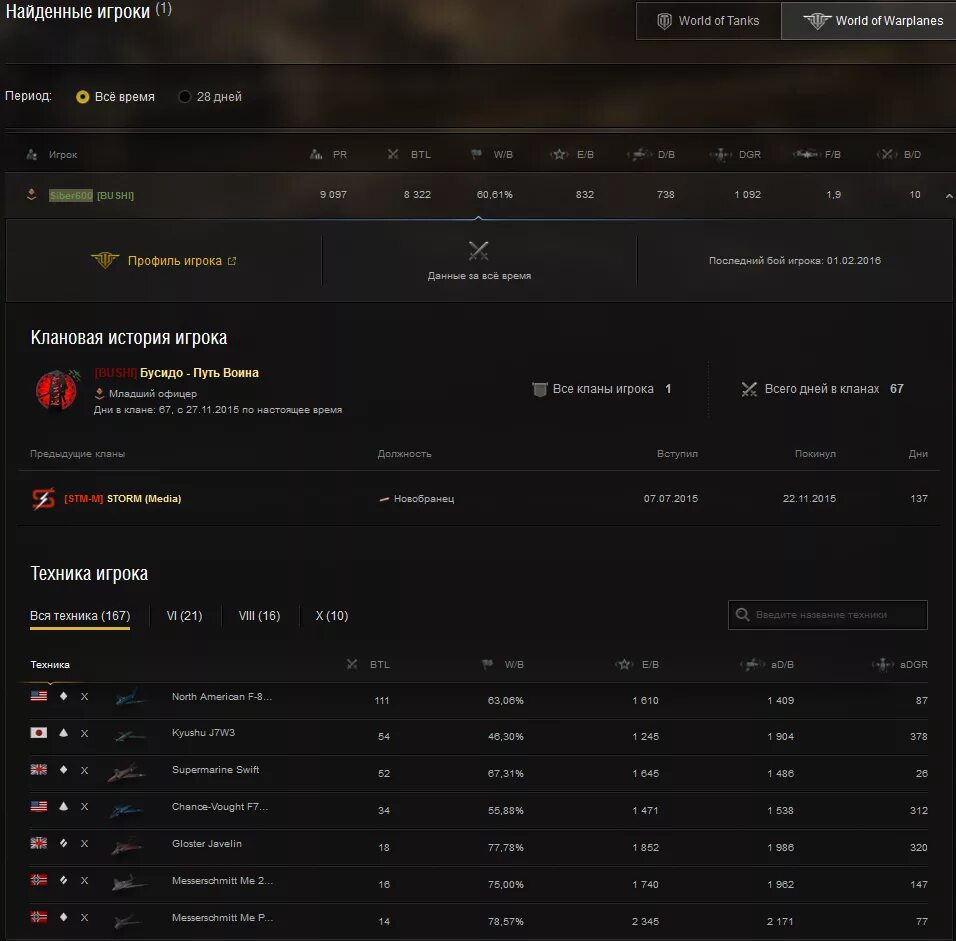Click the F/B column header
This screenshot has height=941, width=956.
[817, 155]
